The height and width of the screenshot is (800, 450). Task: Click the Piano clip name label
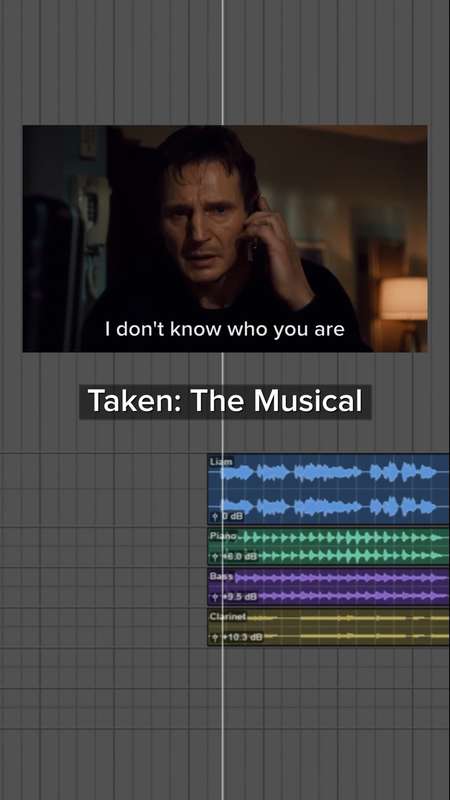pos(223,536)
